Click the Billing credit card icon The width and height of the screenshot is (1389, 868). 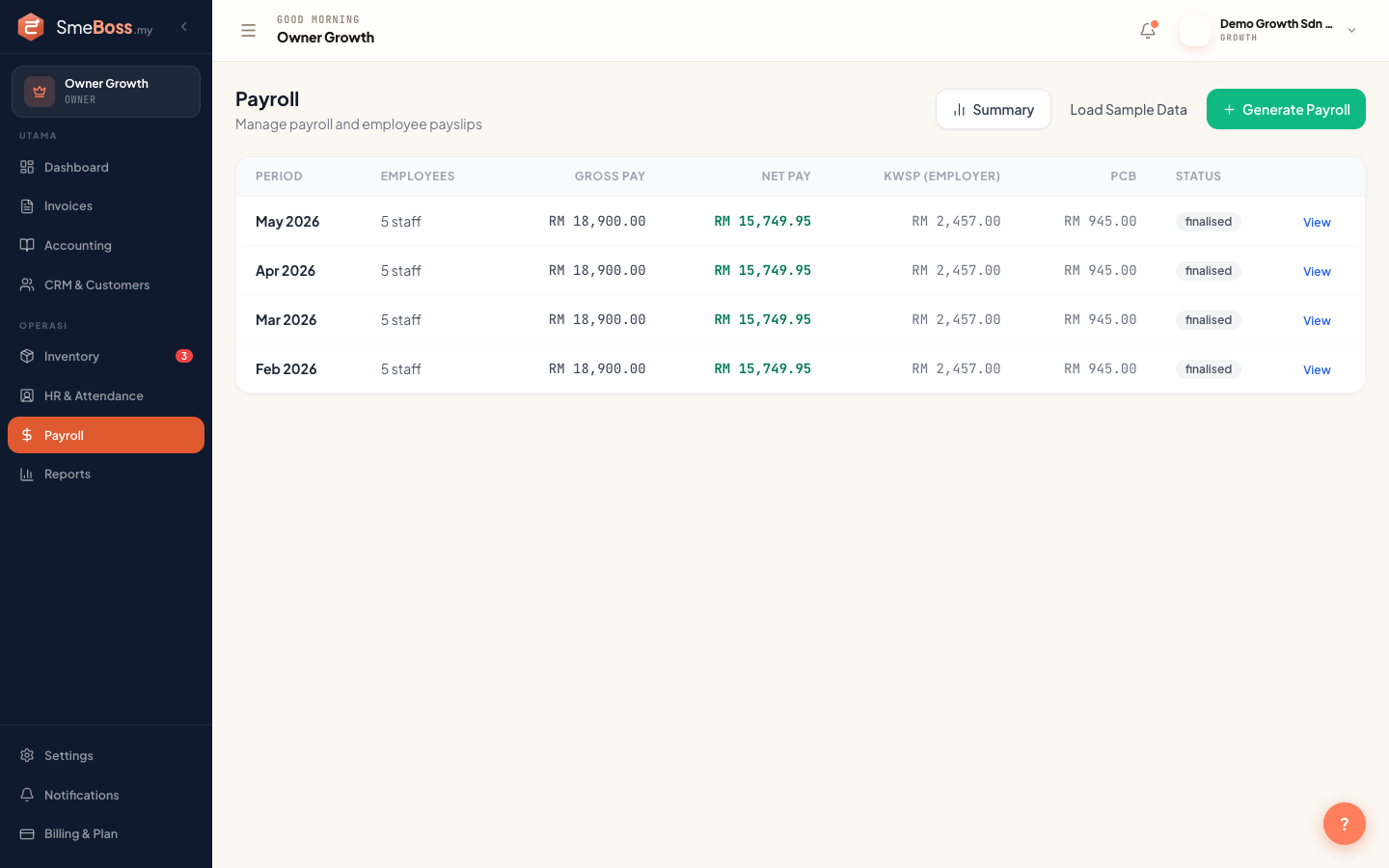pos(27,834)
